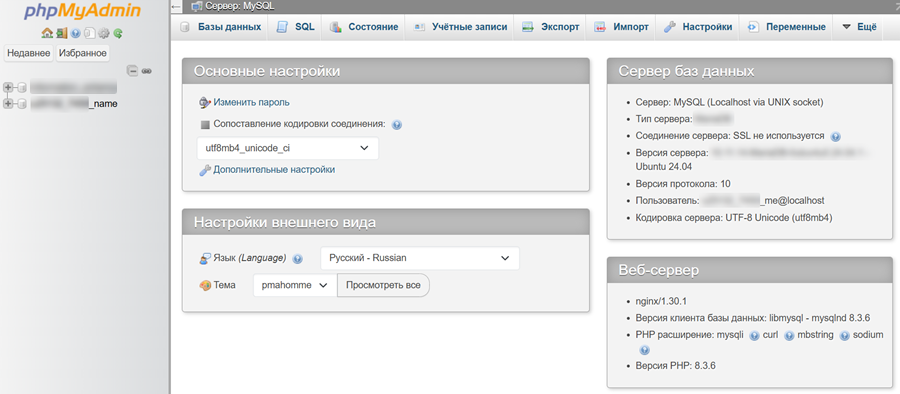Click the Версия протокола: 10 text
900x394 pixels.
click(x=683, y=184)
